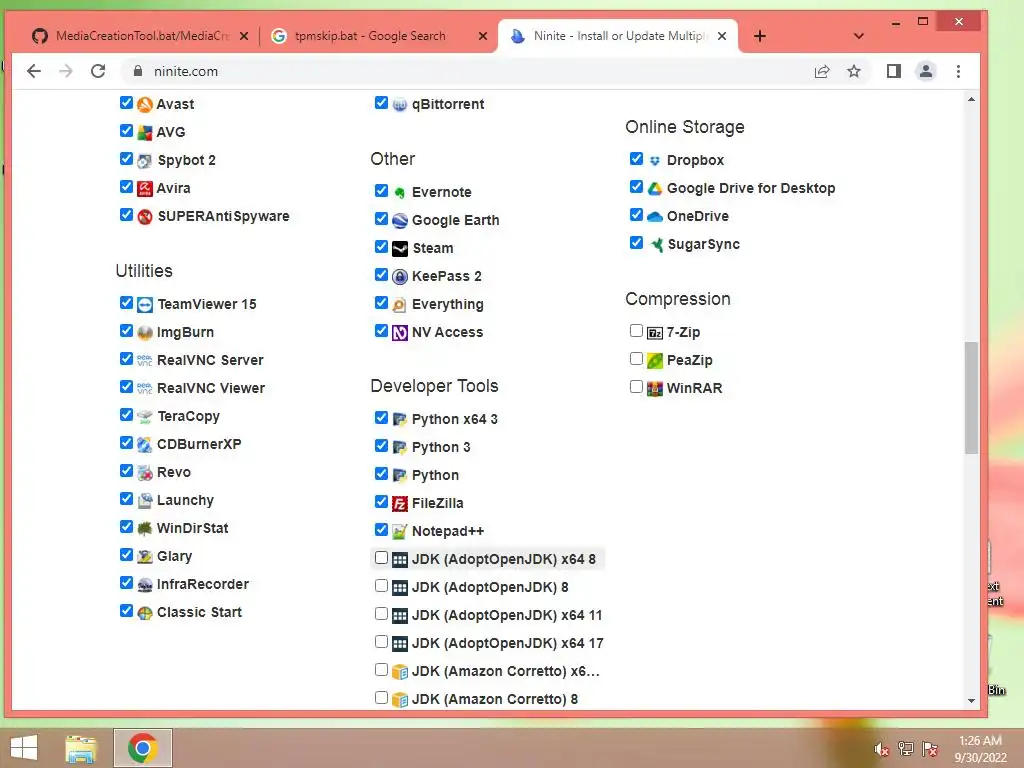Click the Google Drive for Desktop icon

tap(654, 189)
